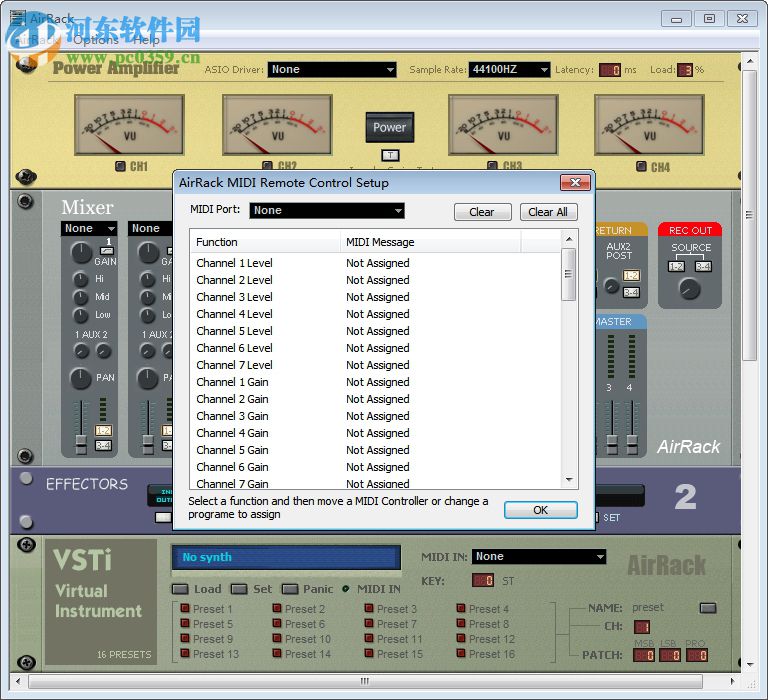The image size is (768, 700).
Task: Click the channel 1 volume fader
Action: tap(81, 442)
